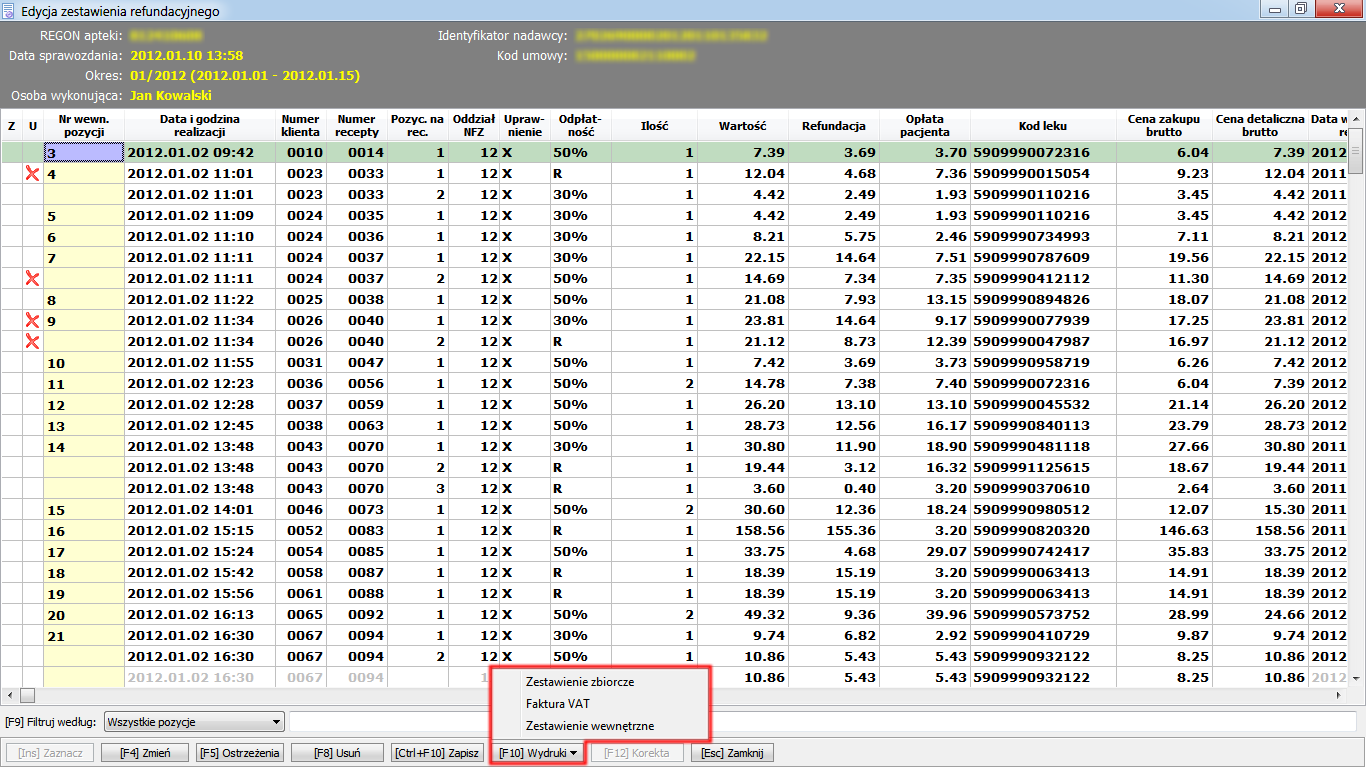The height and width of the screenshot is (768, 1366).
Task: Click the [F8] Usuń button
Action: tap(336, 753)
